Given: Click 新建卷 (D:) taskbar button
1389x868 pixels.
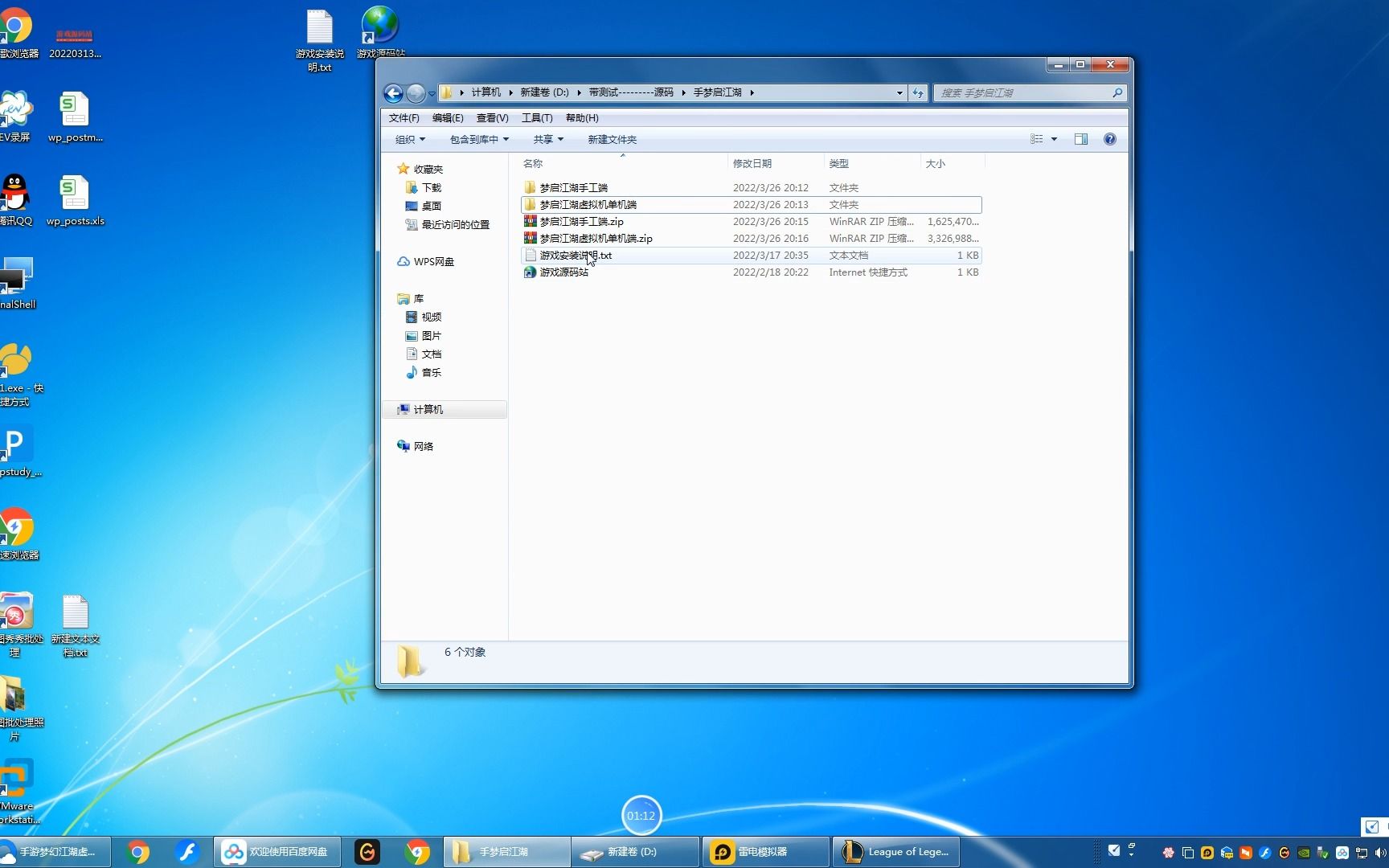Looking at the screenshot, I should 636,852.
